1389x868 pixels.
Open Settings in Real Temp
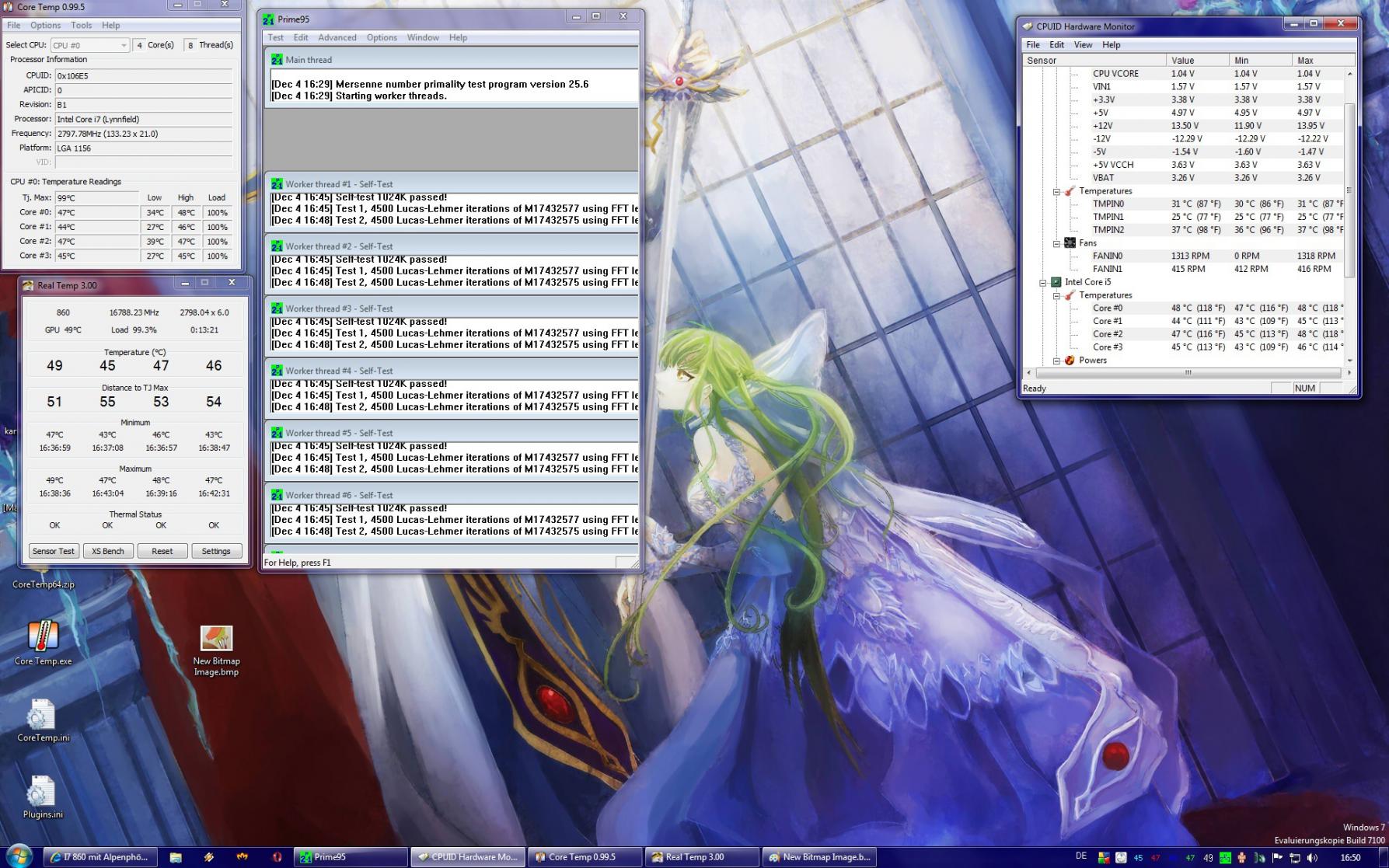click(216, 551)
